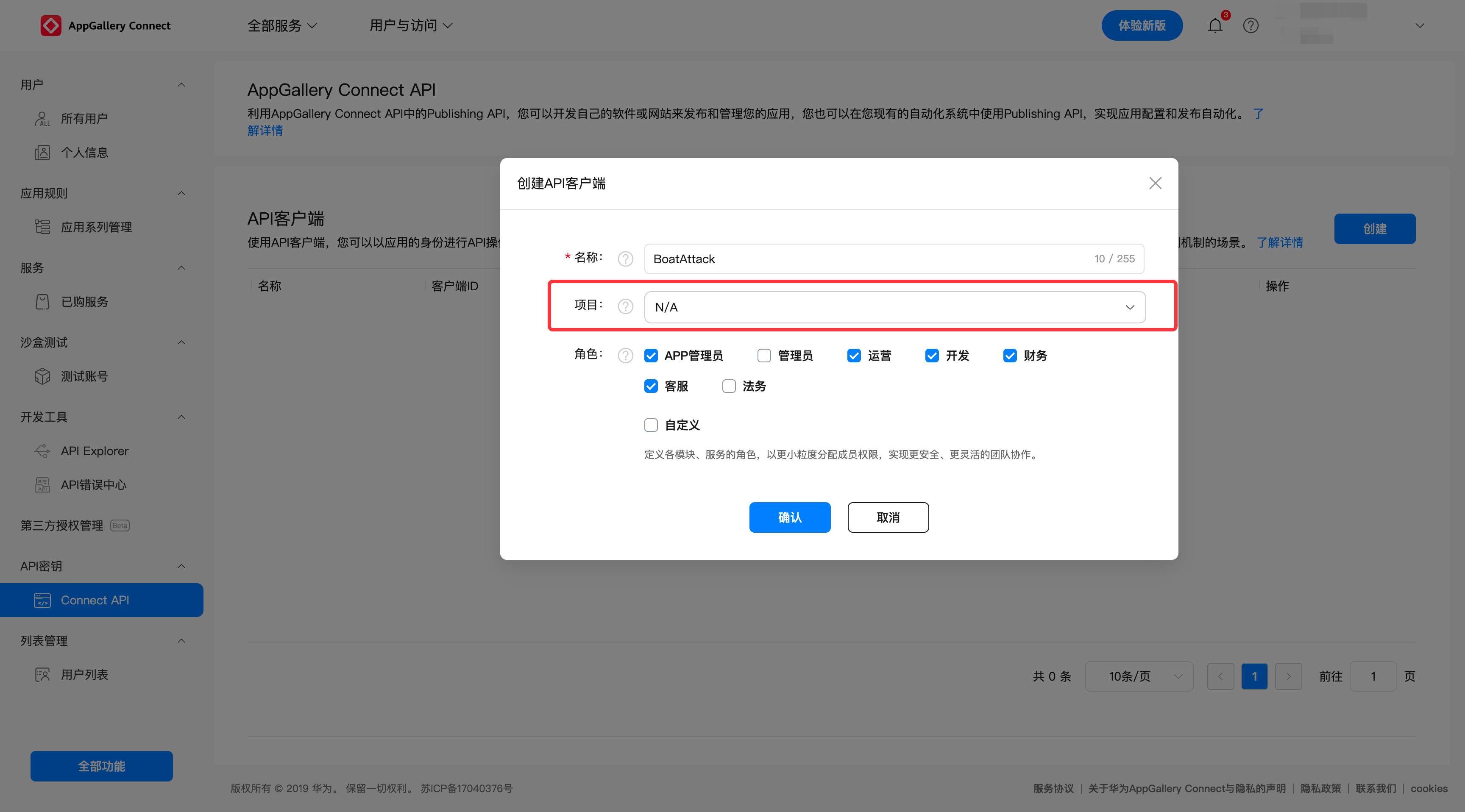
Task: Open API Explorer from the sidebar
Action: pyautogui.click(x=95, y=451)
